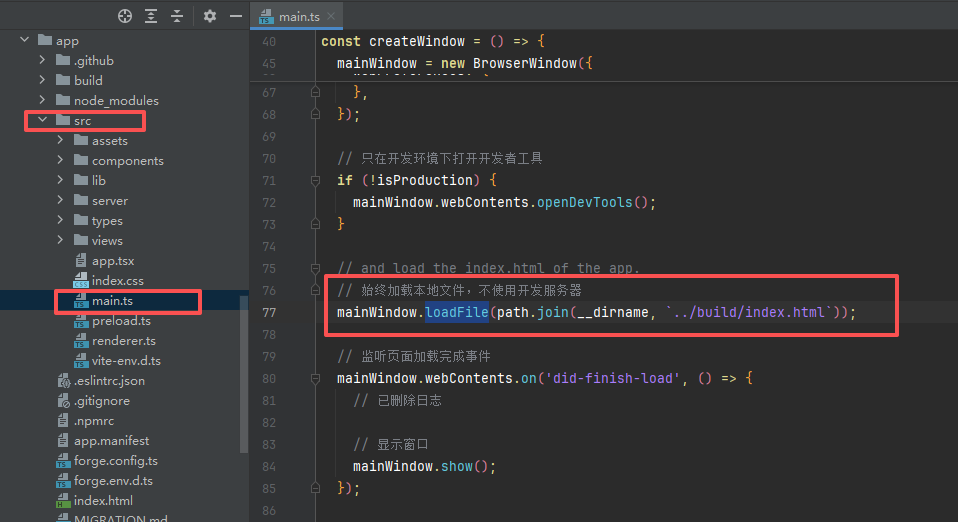Screen dimensions: 958x522
Task: Select renderer.ts in the project tree
Action: (x=123, y=340)
